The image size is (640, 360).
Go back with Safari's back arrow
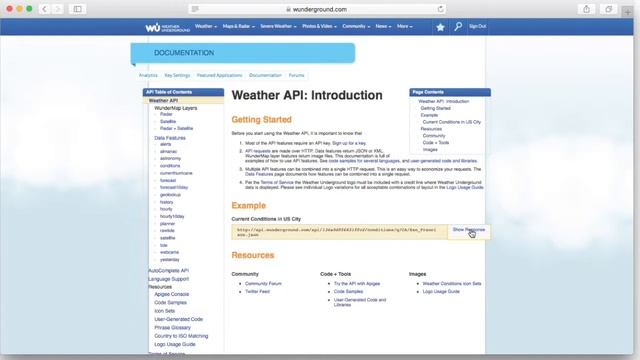tap(44, 9)
